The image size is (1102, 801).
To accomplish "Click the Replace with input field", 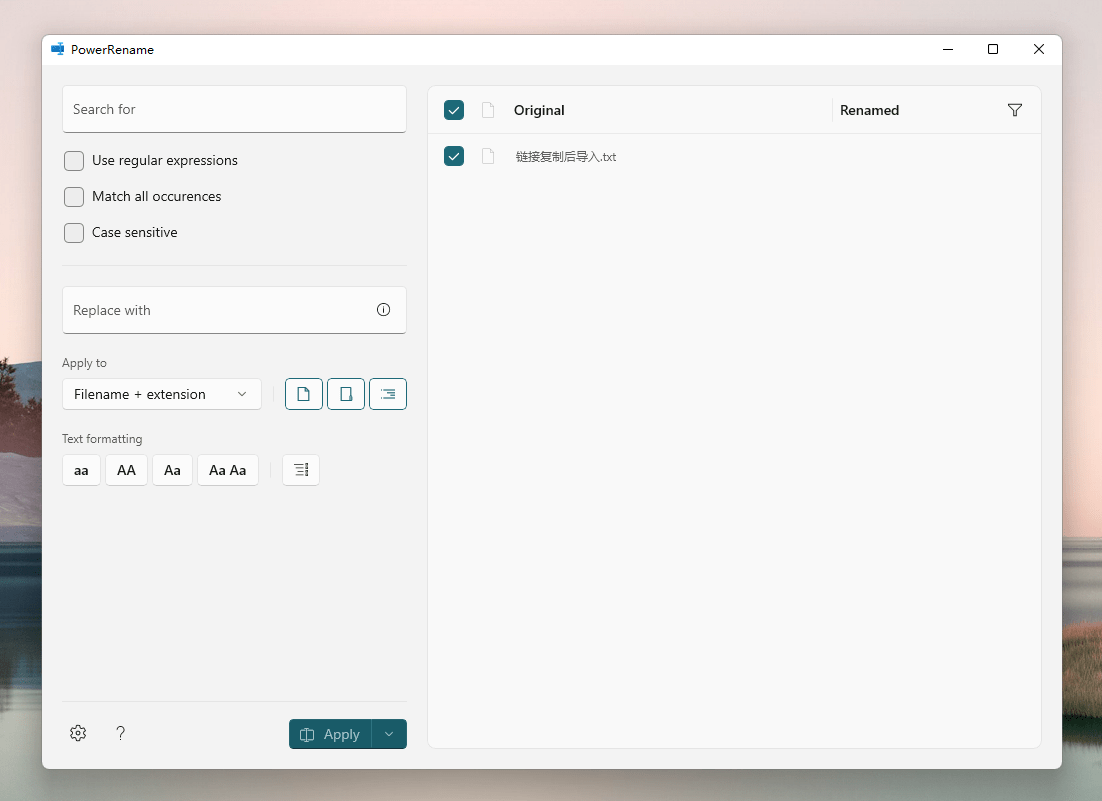I will [x=234, y=310].
